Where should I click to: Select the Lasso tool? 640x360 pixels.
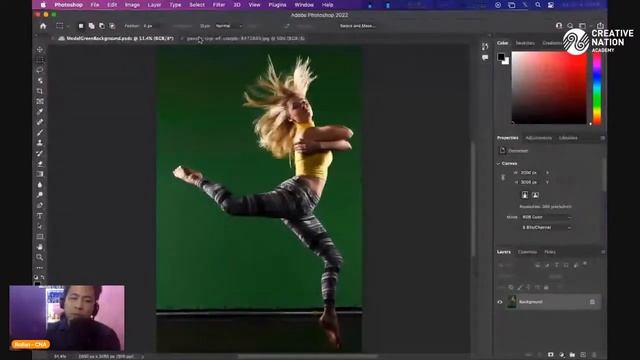point(40,70)
